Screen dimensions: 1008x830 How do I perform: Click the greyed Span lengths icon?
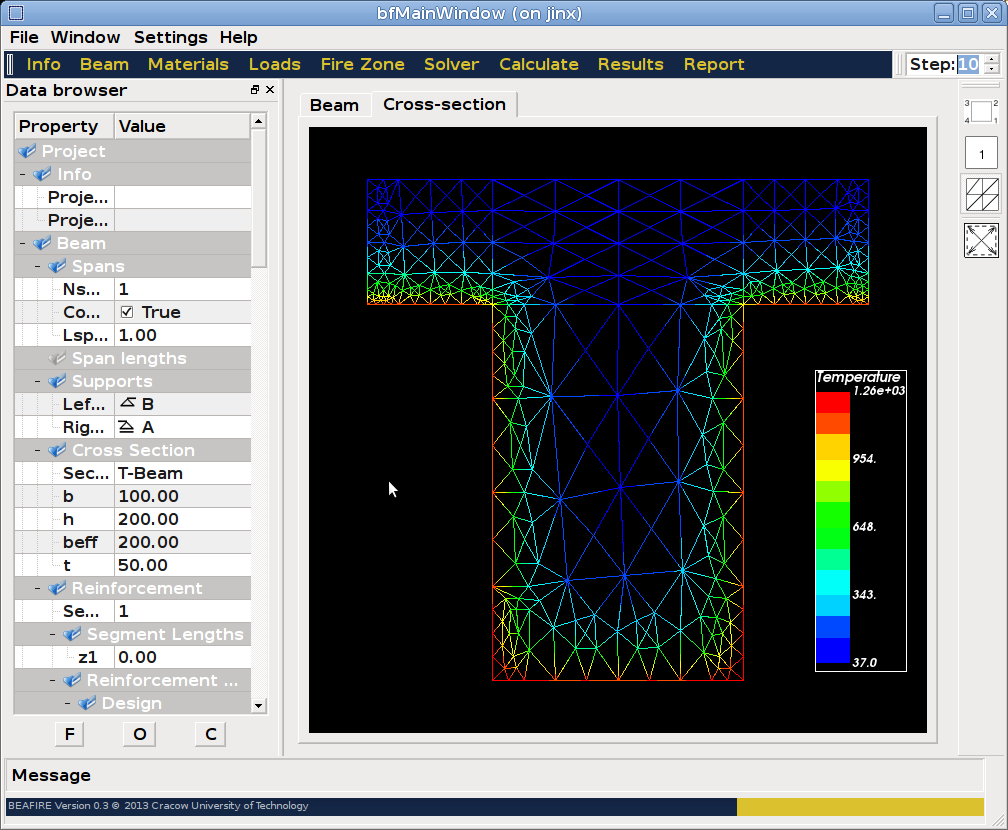(57, 358)
